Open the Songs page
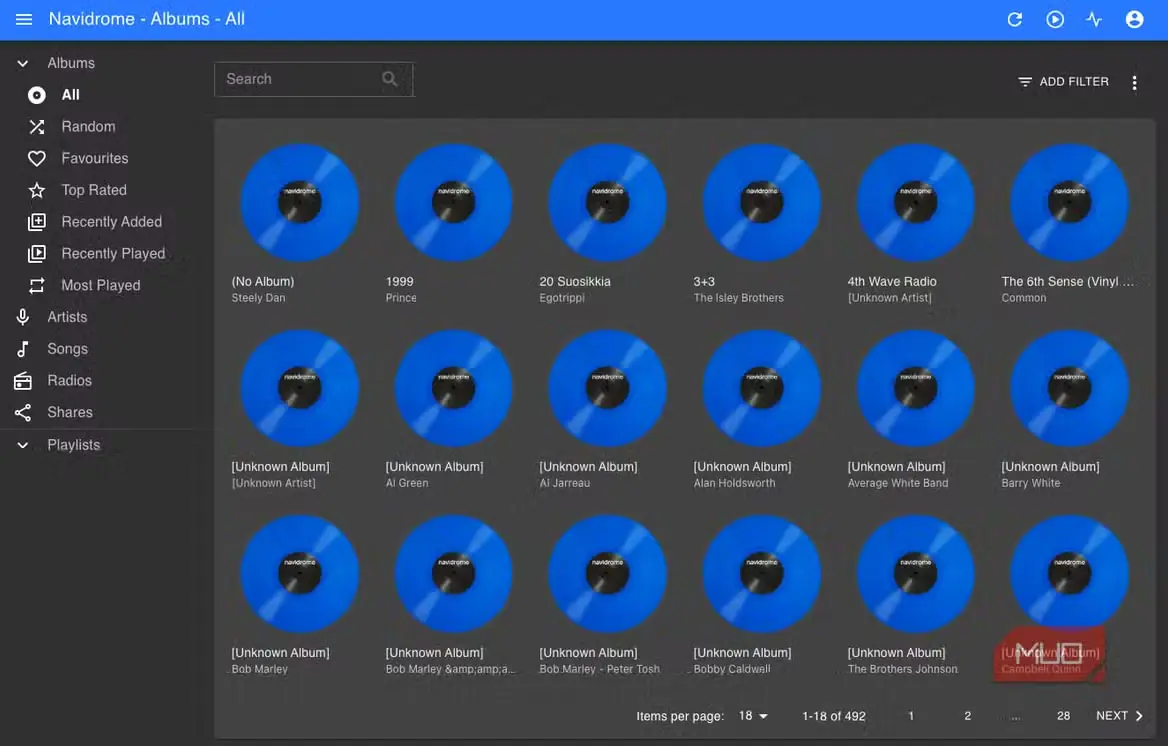 tap(67, 349)
